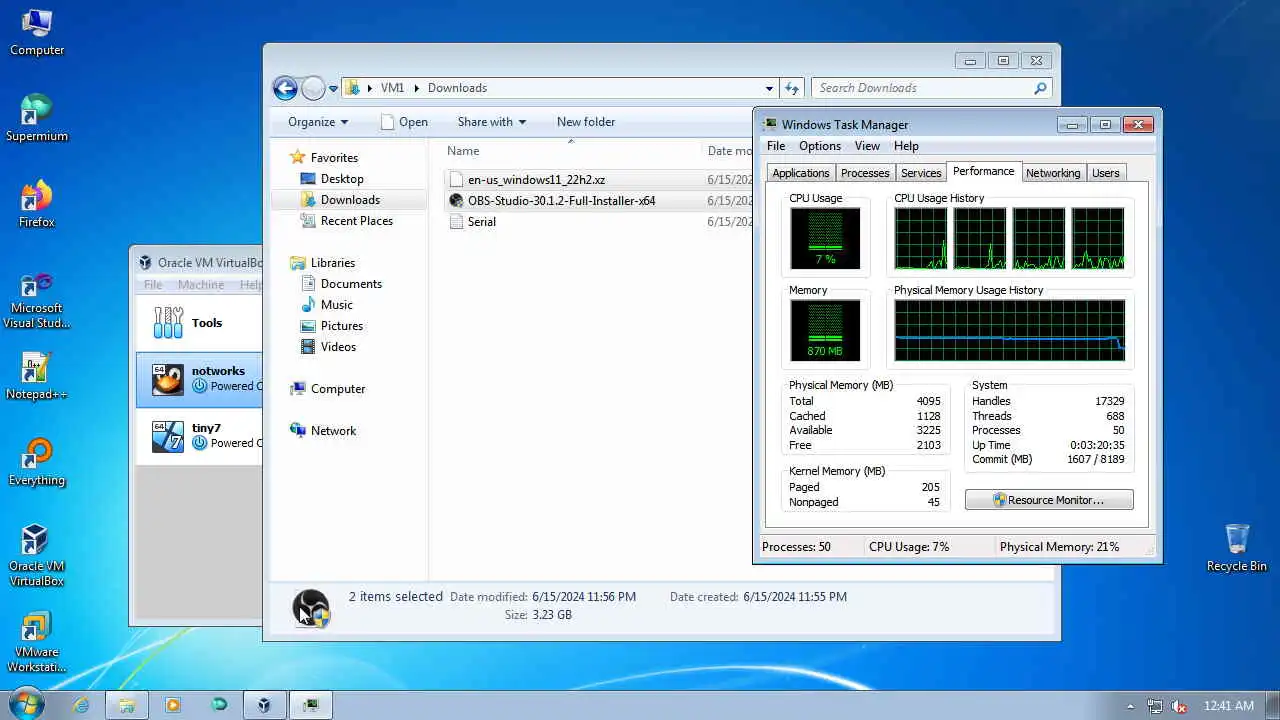
Task: Open the Organize dropdown menu
Action: click(x=318, y=122)
